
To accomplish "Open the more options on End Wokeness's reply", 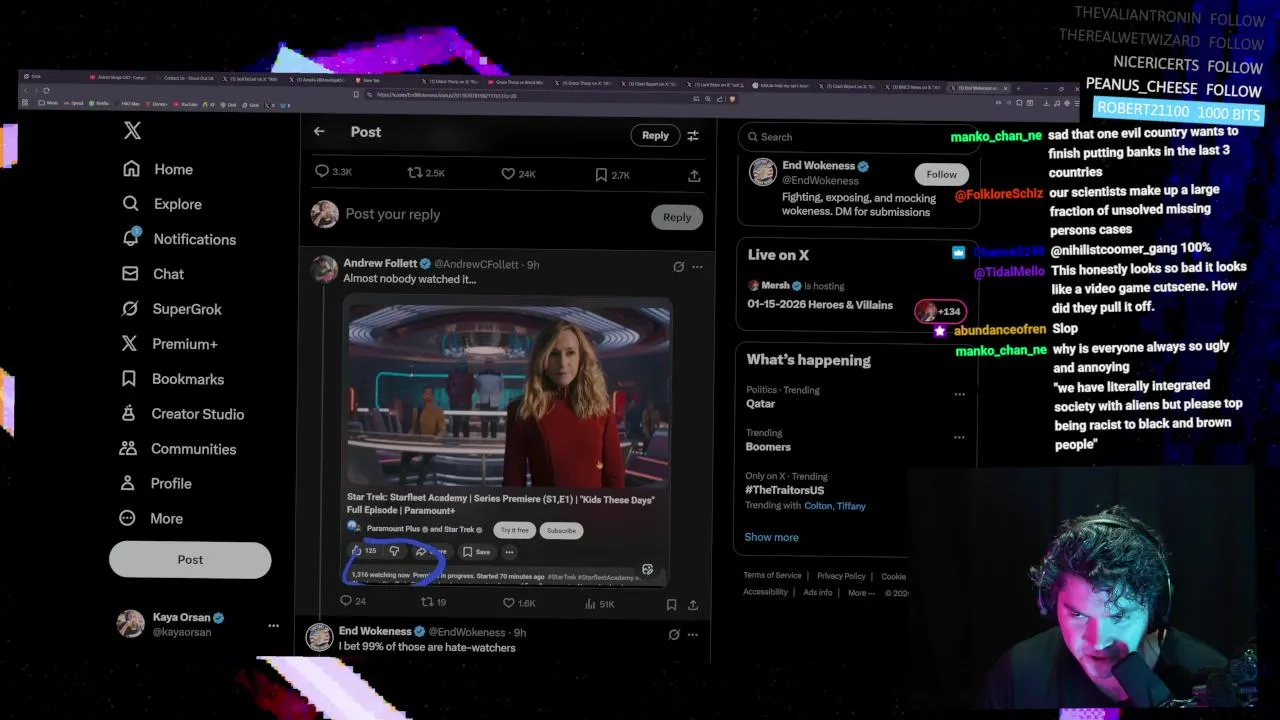I will [692, 634].
